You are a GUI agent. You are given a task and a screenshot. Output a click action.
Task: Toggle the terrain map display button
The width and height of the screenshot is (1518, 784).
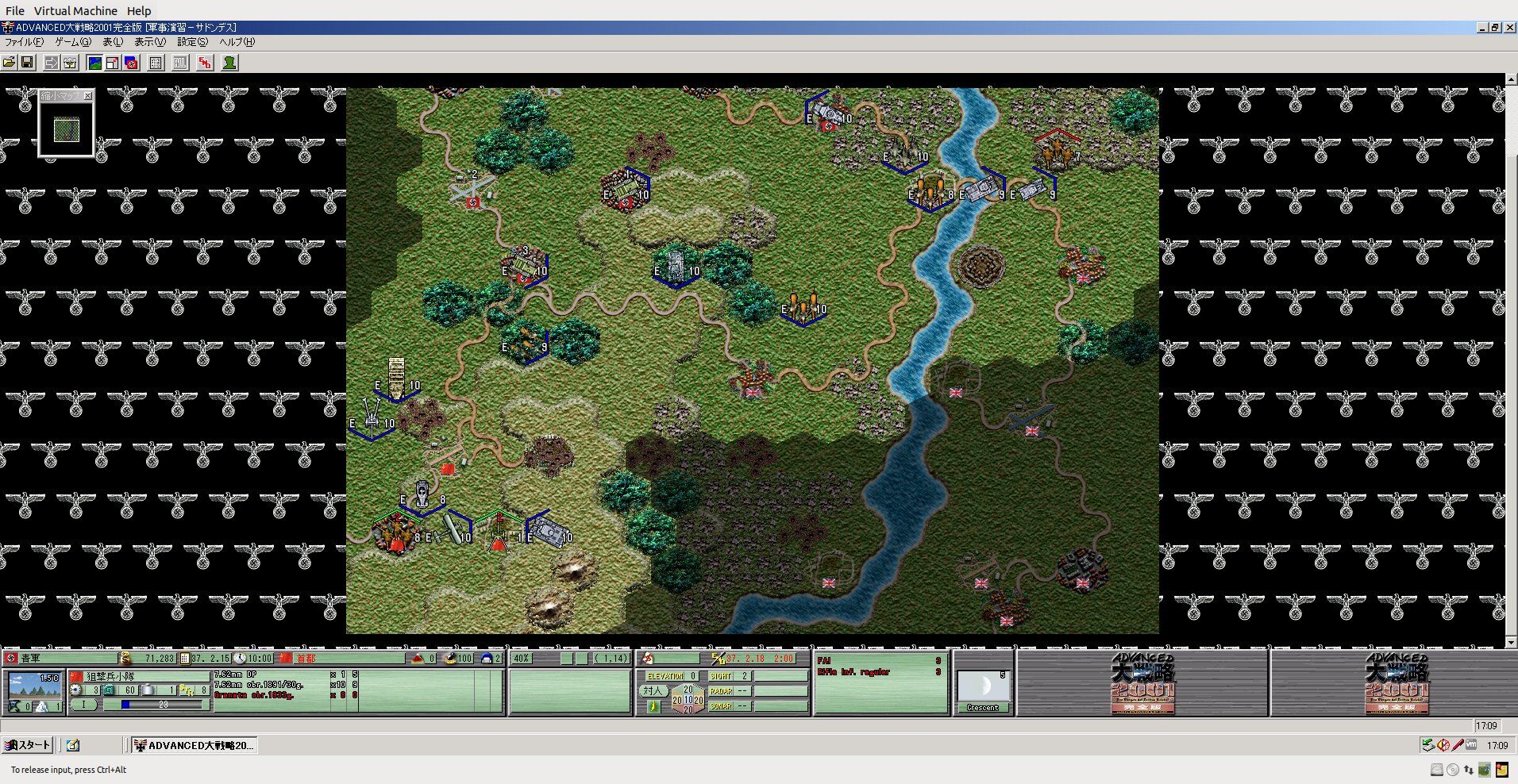94,63
